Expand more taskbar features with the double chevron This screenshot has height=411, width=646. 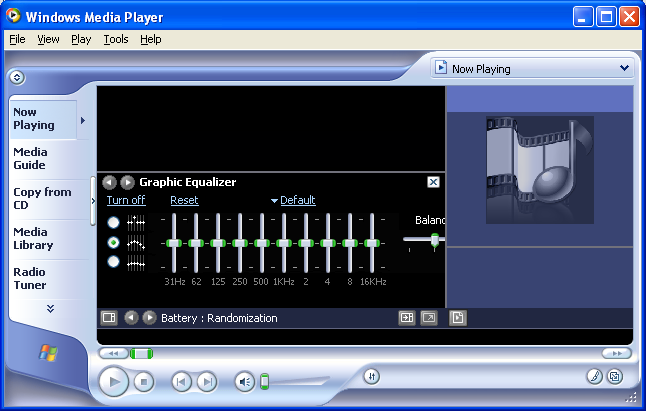[50, 309]
